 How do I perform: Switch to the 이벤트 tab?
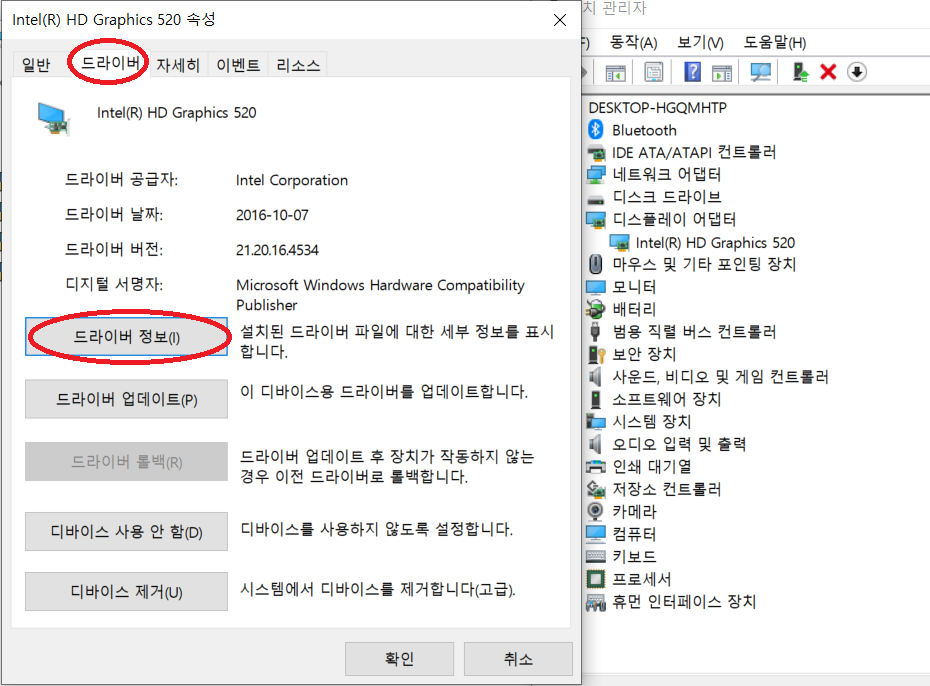(238, 65)
